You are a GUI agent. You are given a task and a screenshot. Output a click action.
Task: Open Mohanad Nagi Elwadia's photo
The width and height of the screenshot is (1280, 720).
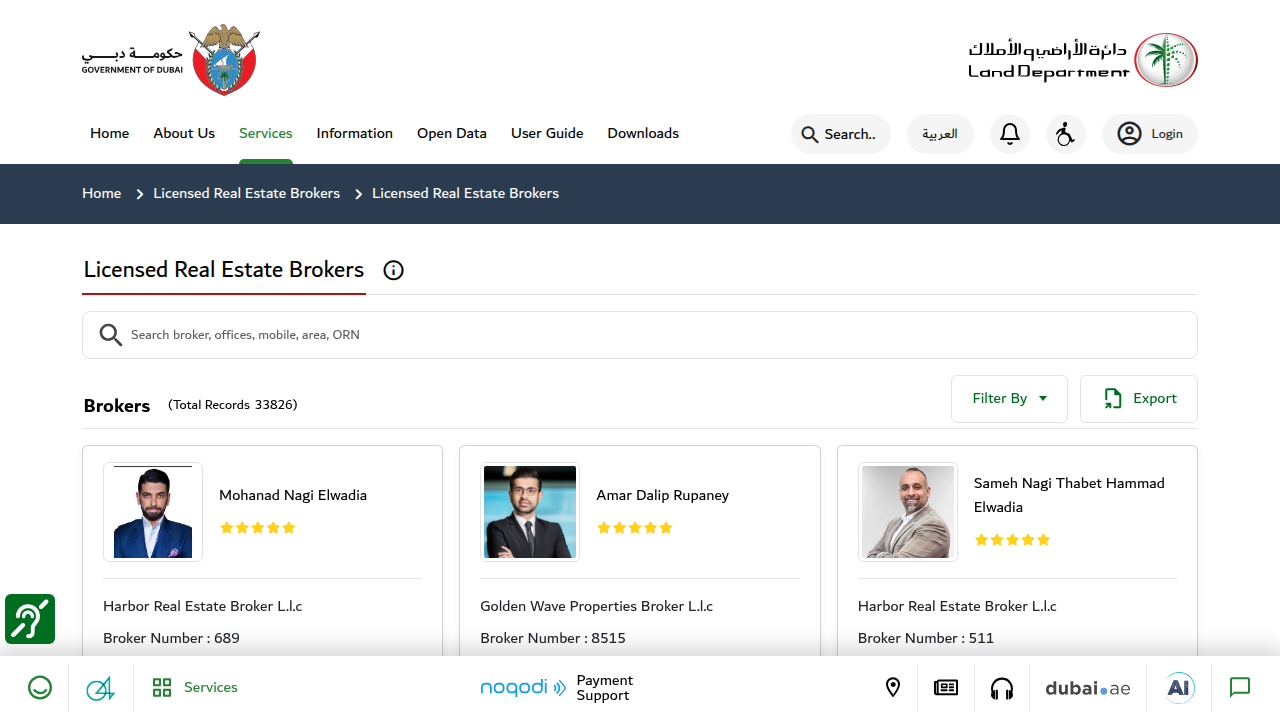pos(153,512)
